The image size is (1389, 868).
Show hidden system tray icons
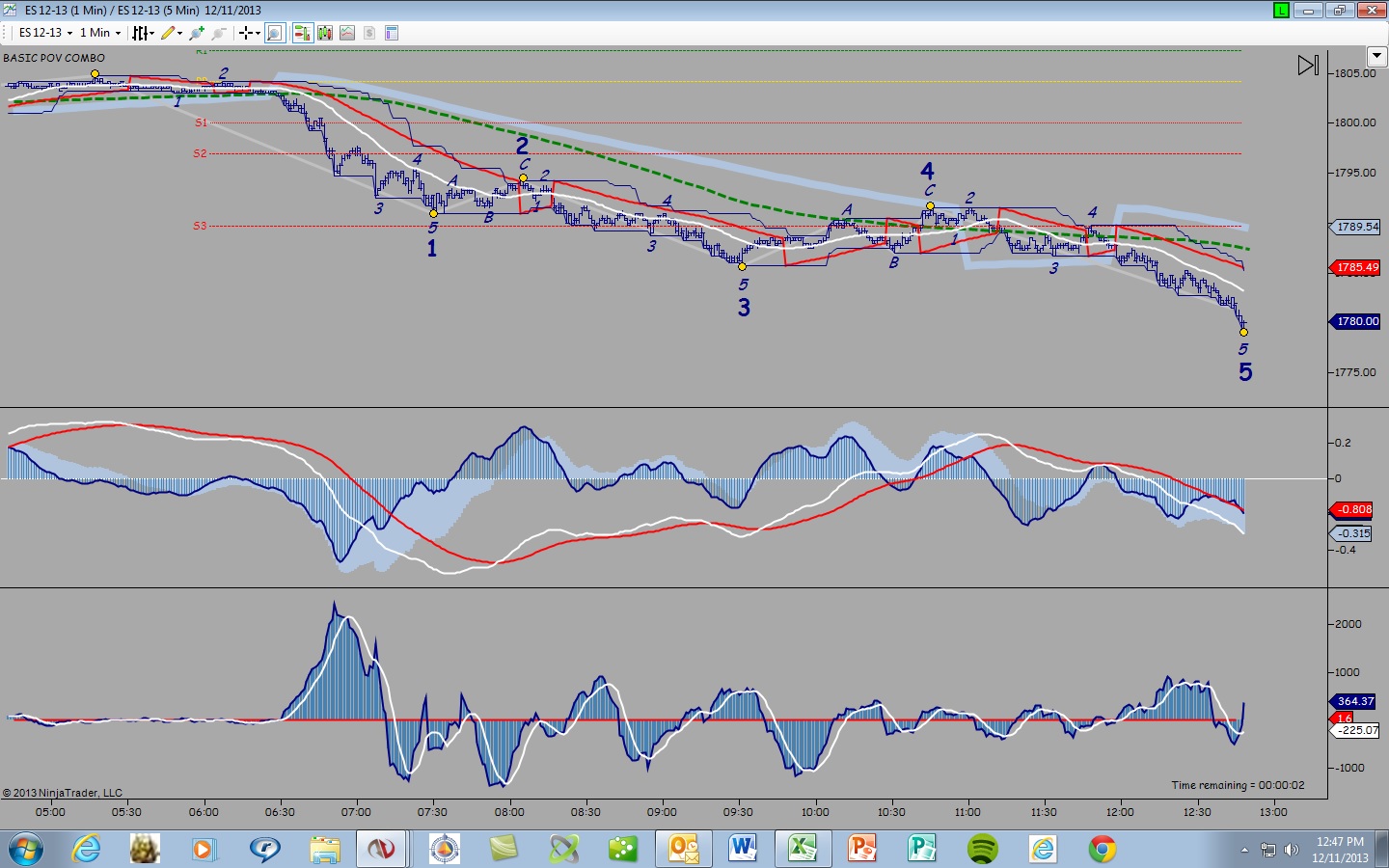[x=1244, y=850]
